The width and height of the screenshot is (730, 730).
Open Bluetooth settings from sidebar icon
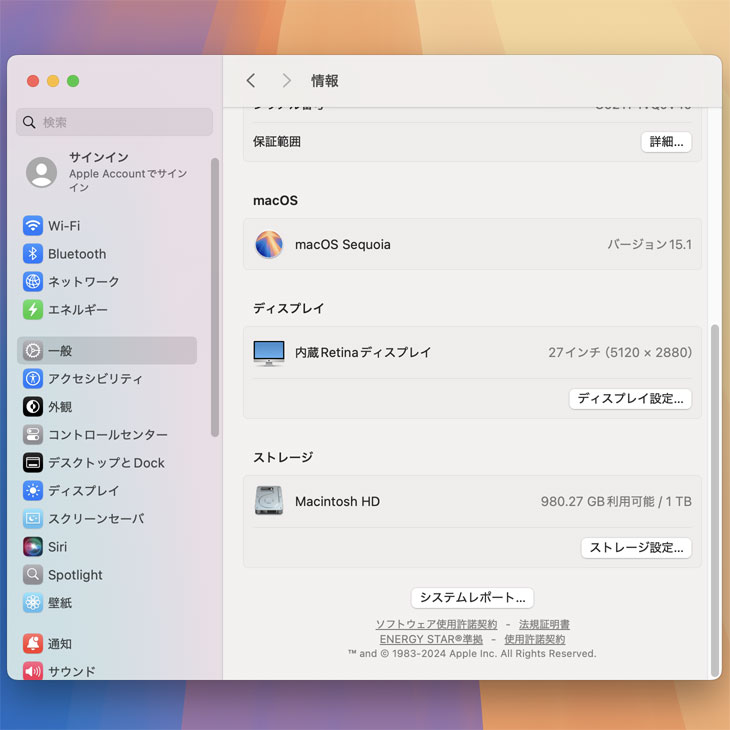[x=33, y=254]
